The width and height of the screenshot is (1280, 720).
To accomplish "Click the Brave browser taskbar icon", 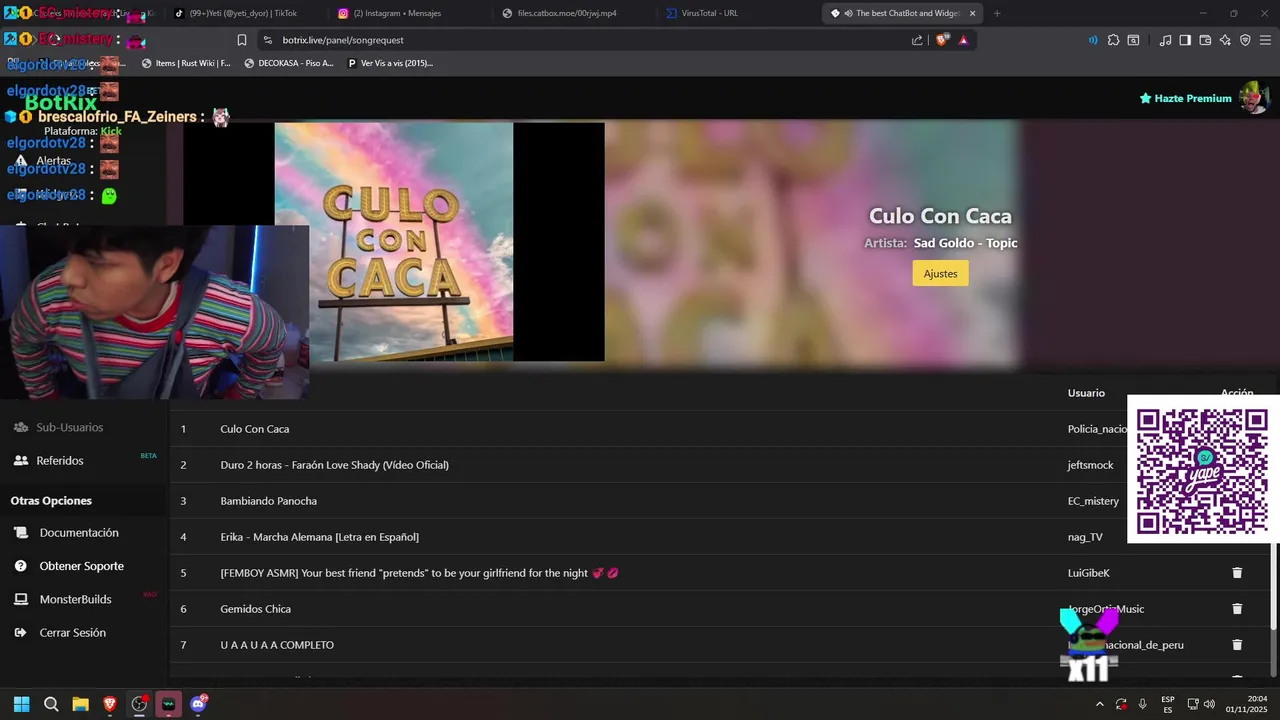I will pos(110,704).
